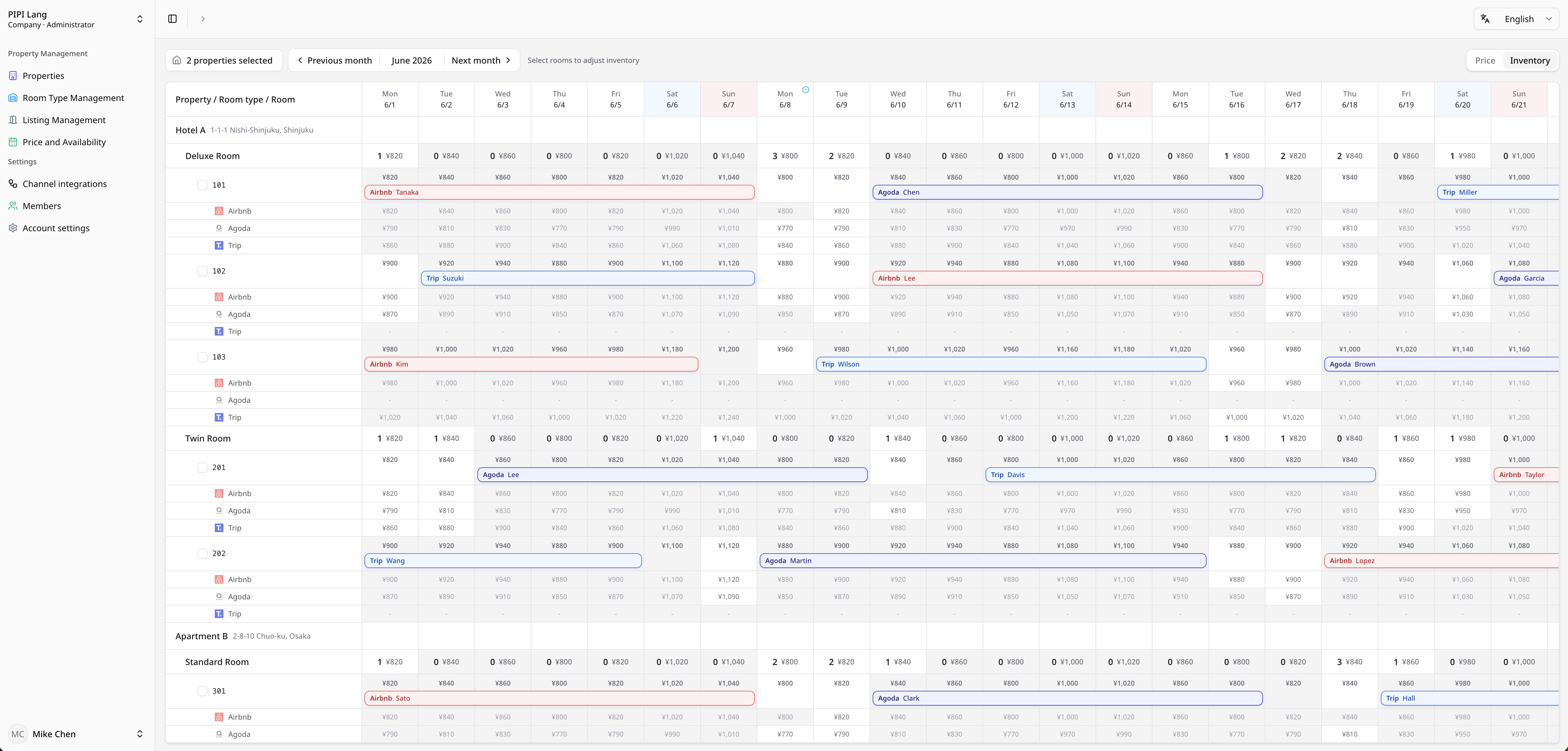Check the room 201 checkbox
The image size is (1568, 751).
tap(202, 468)
